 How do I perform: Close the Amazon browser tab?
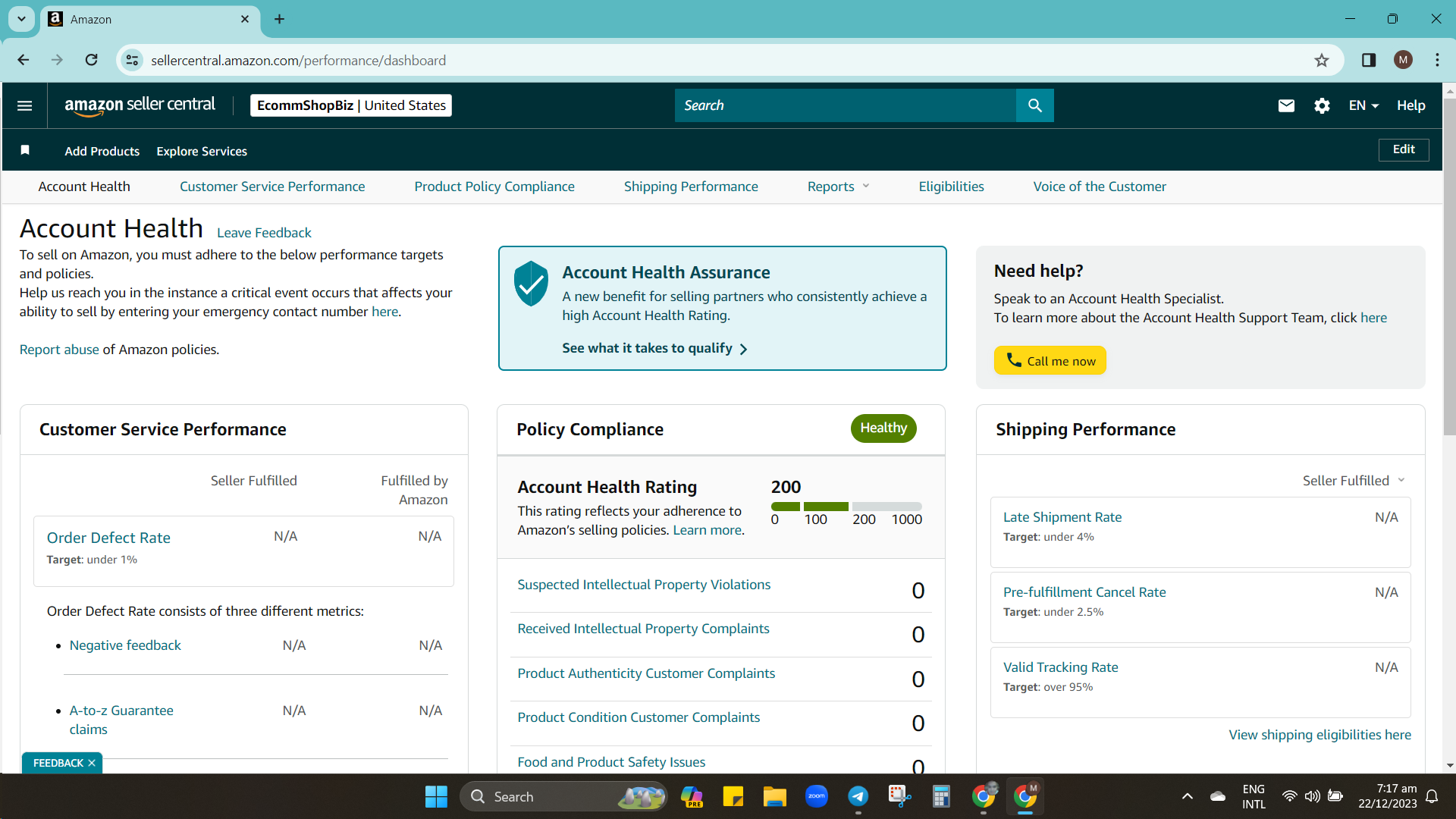(x=245, y=19)
